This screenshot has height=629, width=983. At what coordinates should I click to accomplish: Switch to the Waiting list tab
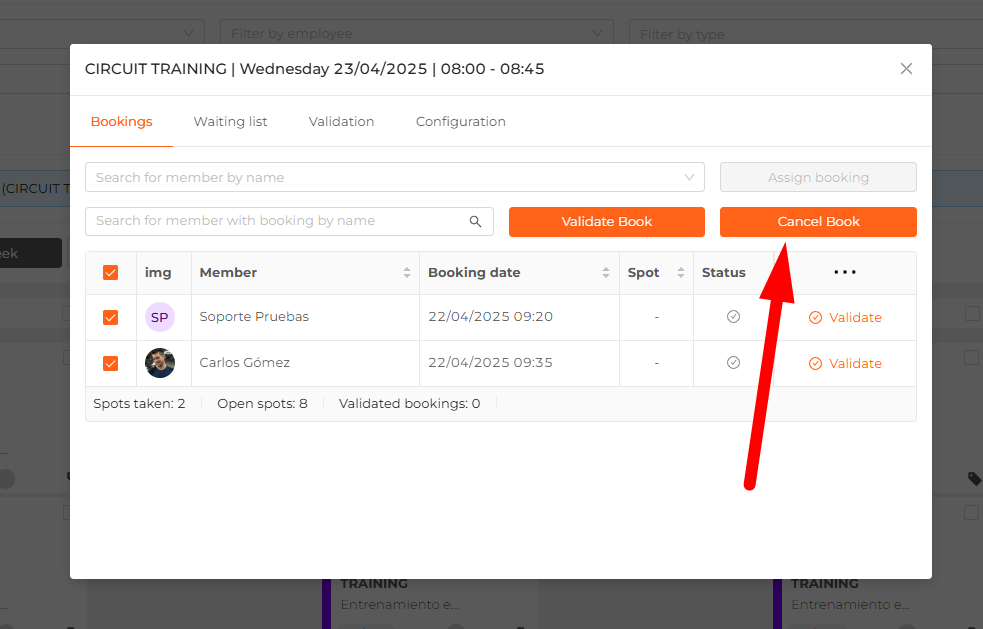pyautogui.click(x=230, y=122)
